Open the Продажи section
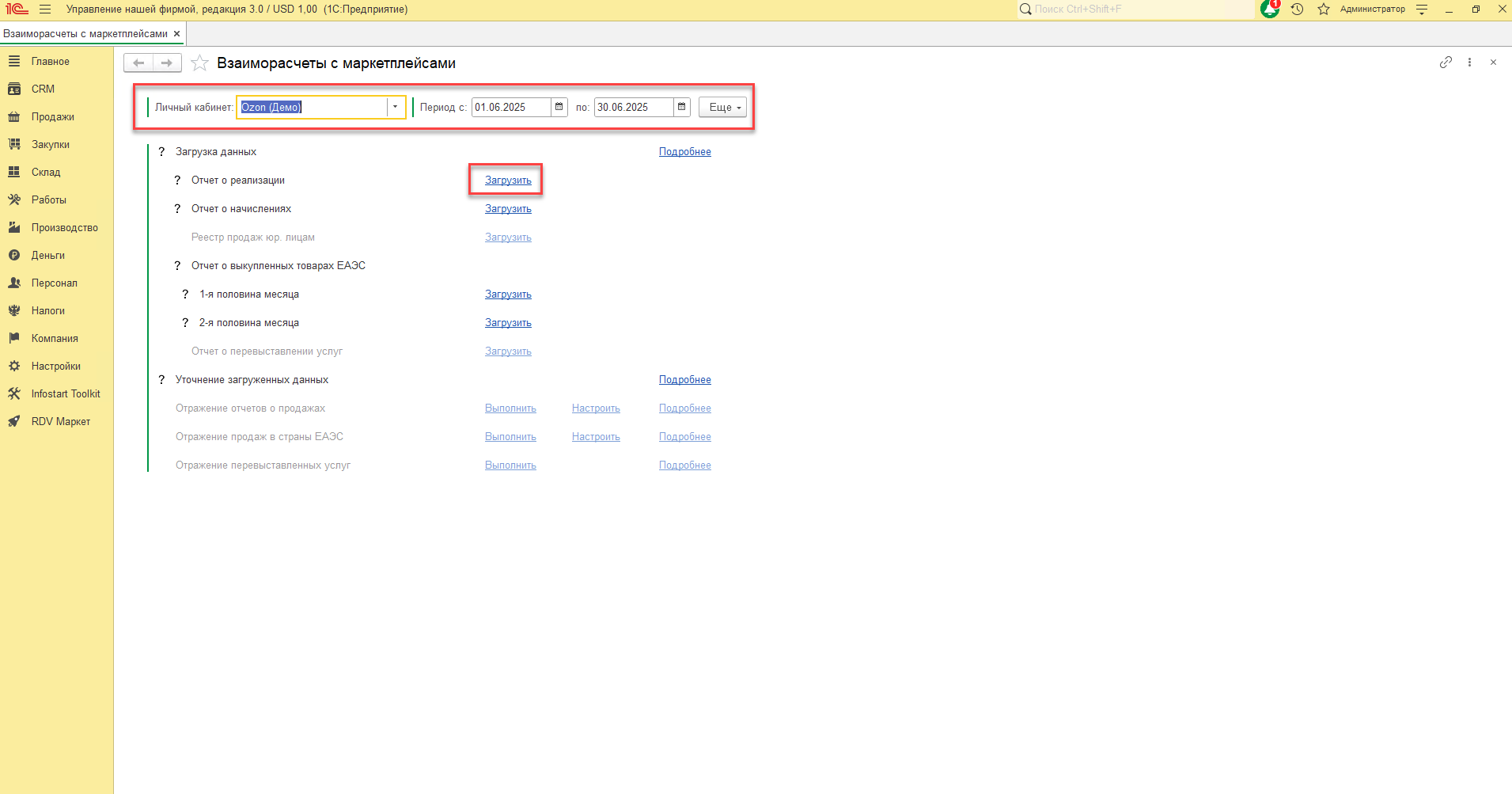This screenshot has height=794, width=1512. [57, 116]
